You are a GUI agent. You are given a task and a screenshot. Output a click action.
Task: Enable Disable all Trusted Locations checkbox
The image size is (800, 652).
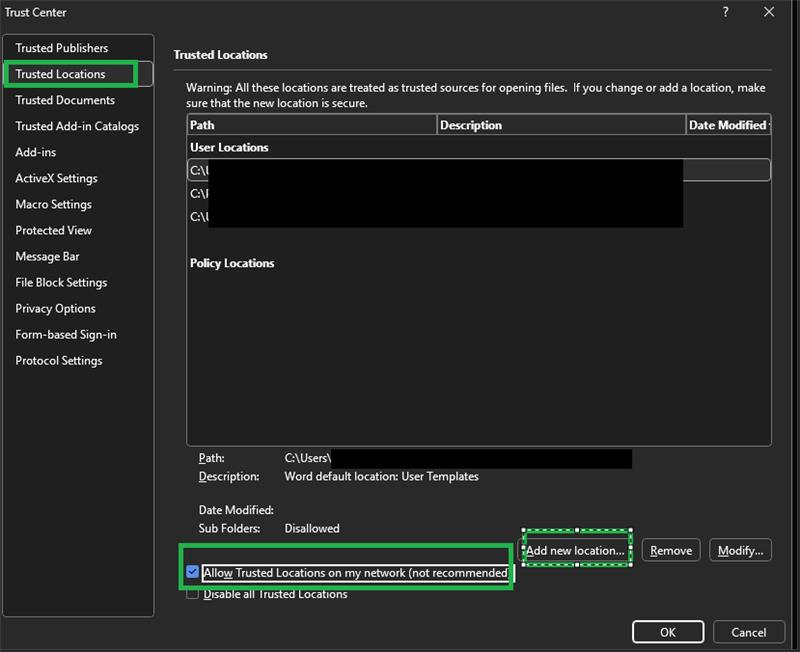pos(192,593)
